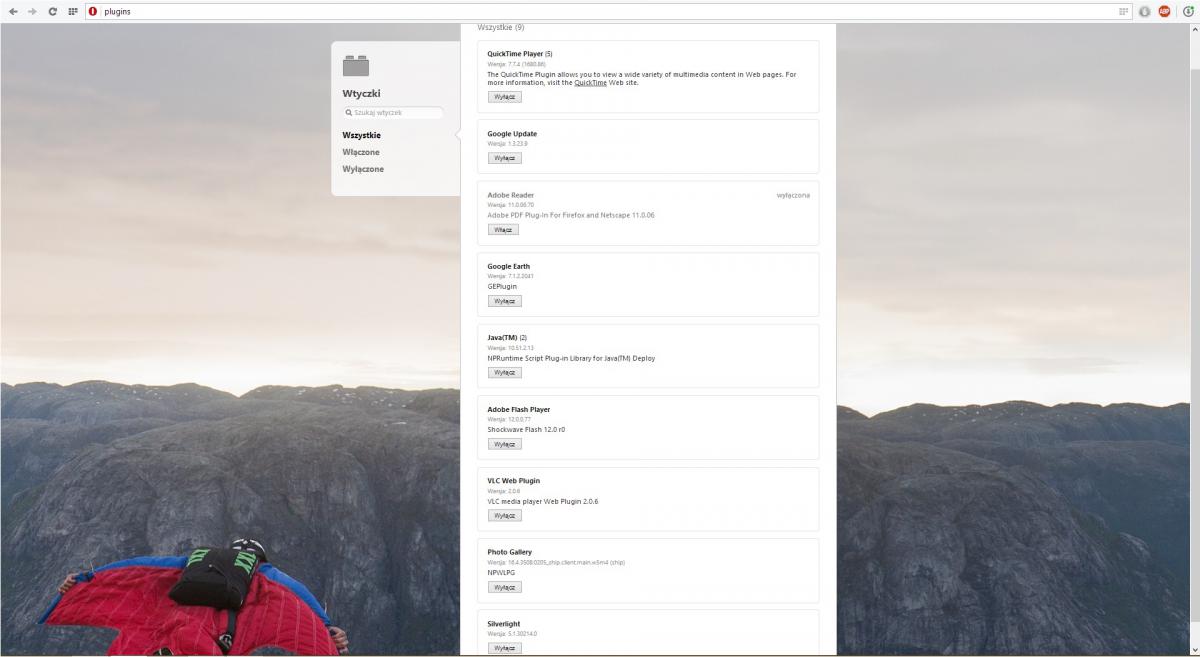Click the "Wszystkie (9)" heading
The image size is (1200, 657).
coord(501,27)
